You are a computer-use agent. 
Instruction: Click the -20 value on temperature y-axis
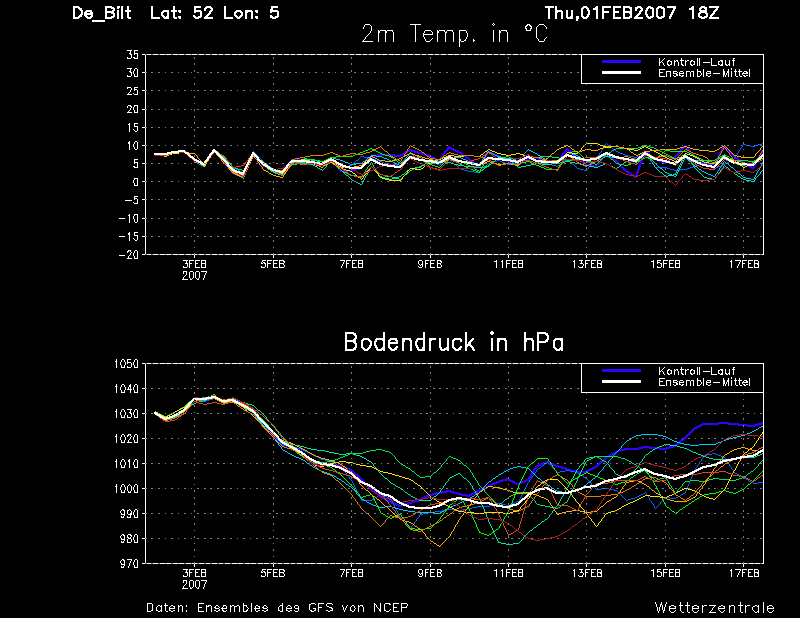point(129,254)
